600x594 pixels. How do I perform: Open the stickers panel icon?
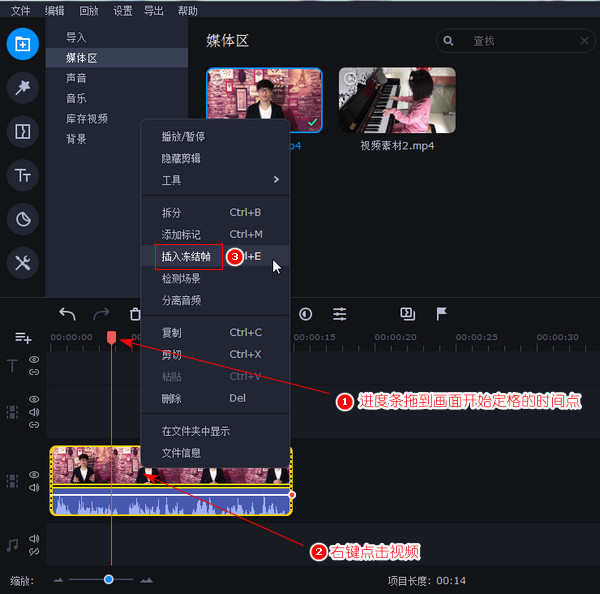pyautogui.click(x=23, y=219)
